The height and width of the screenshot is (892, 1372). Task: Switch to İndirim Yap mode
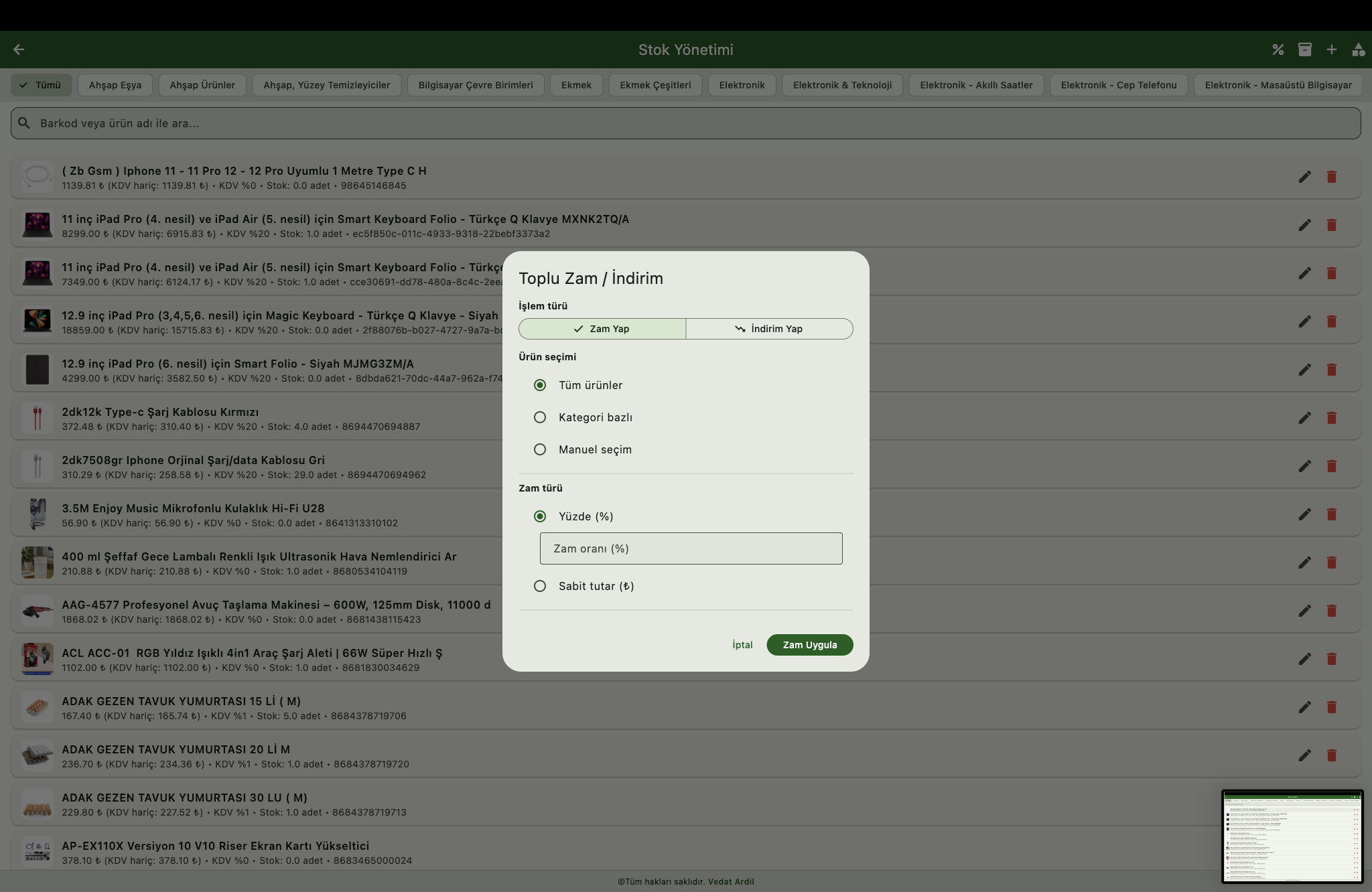coord(769,329)
